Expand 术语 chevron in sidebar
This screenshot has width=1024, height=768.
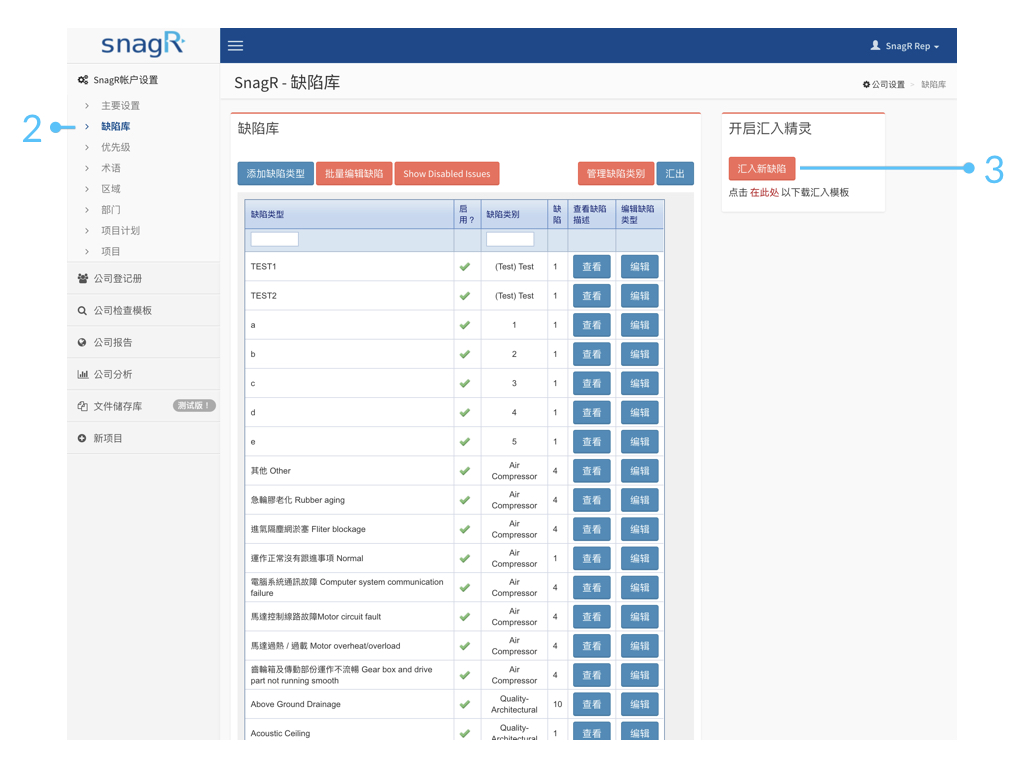[87, 168]
